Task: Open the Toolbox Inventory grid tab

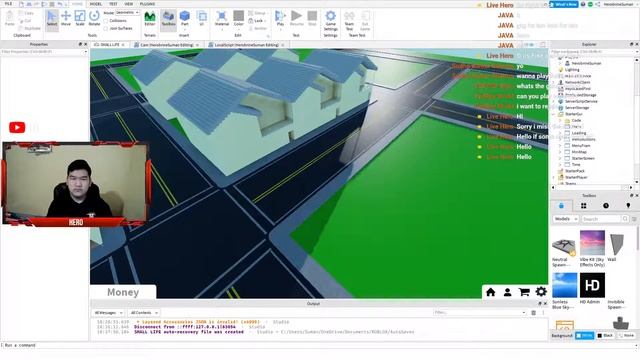Action: tap(584, 206)
